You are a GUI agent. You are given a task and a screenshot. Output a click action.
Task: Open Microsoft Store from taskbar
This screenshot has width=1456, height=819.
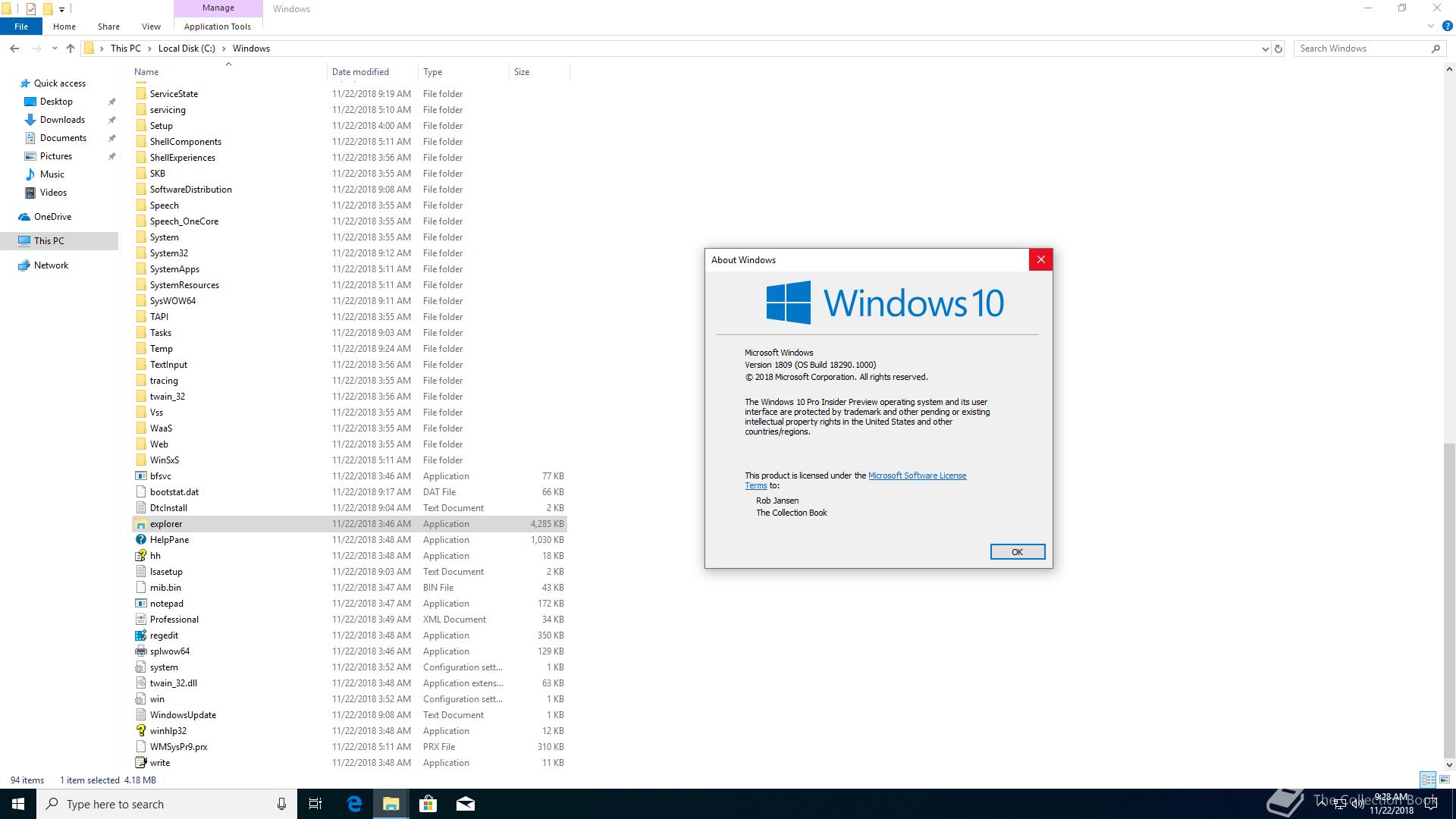[428, 804]
